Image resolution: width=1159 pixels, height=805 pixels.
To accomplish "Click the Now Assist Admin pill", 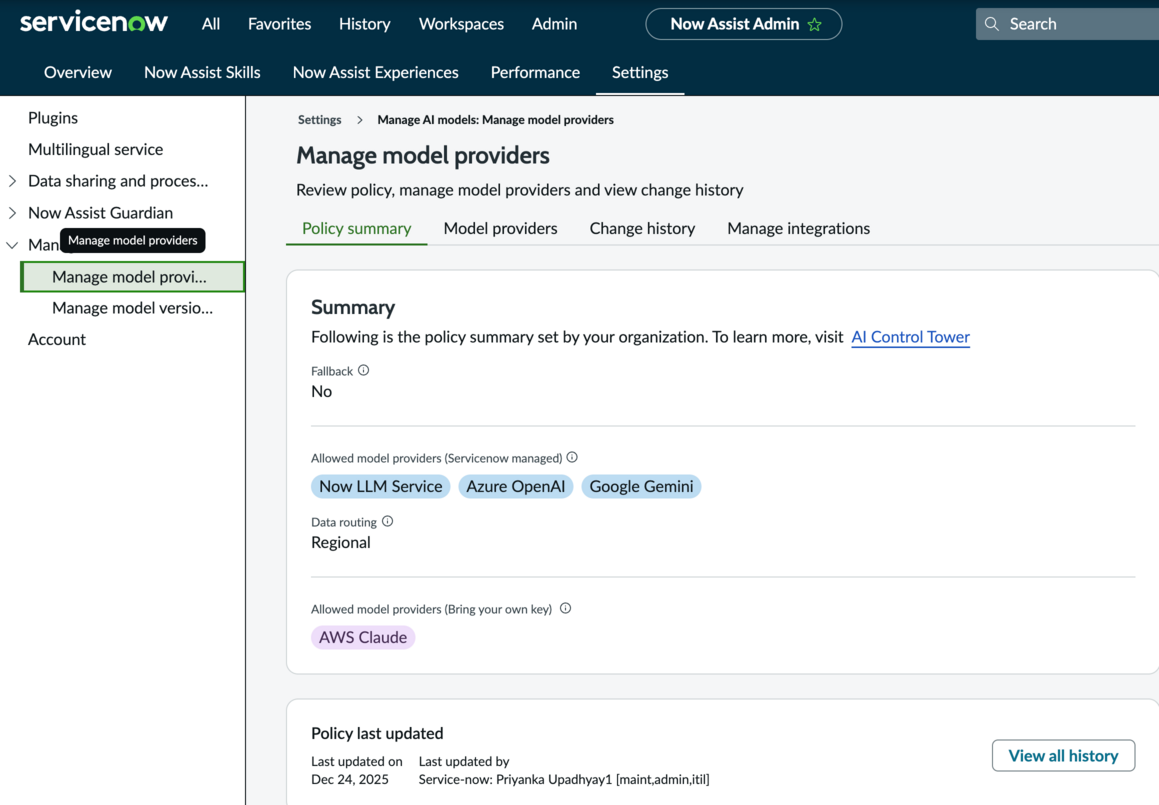I will 744,24.
